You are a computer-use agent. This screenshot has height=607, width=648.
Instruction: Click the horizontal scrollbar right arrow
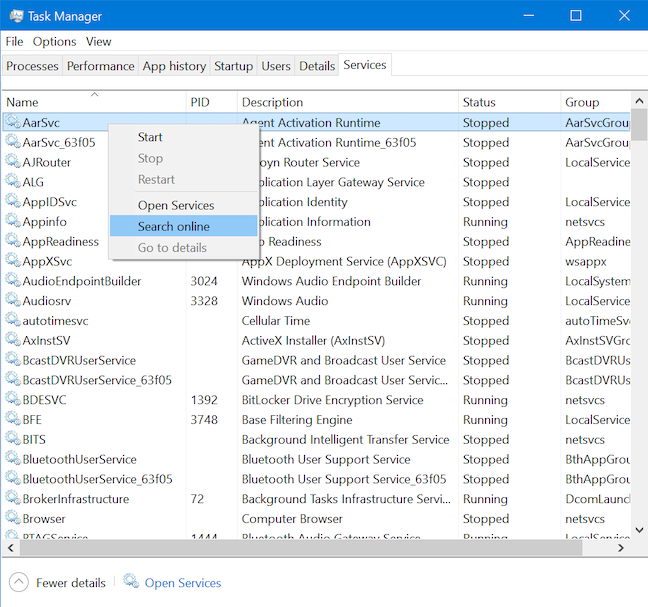coord(620,548)
